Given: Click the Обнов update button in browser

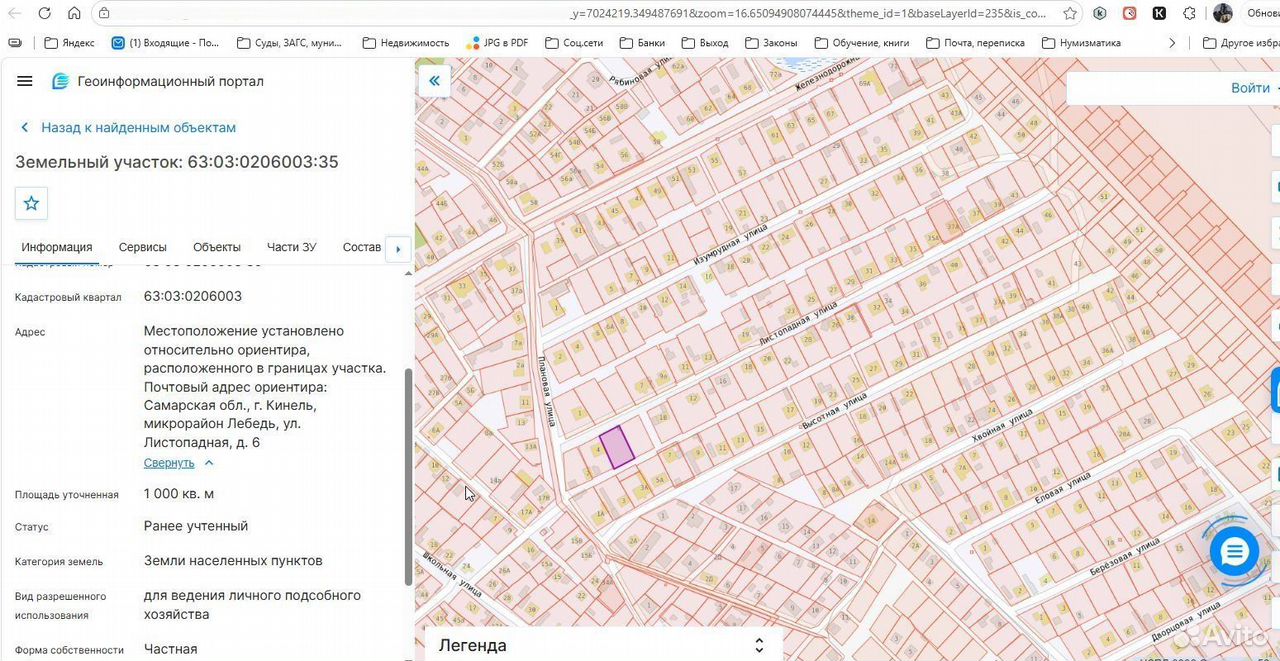Looking at the screenshot, I should (1263, 14).
